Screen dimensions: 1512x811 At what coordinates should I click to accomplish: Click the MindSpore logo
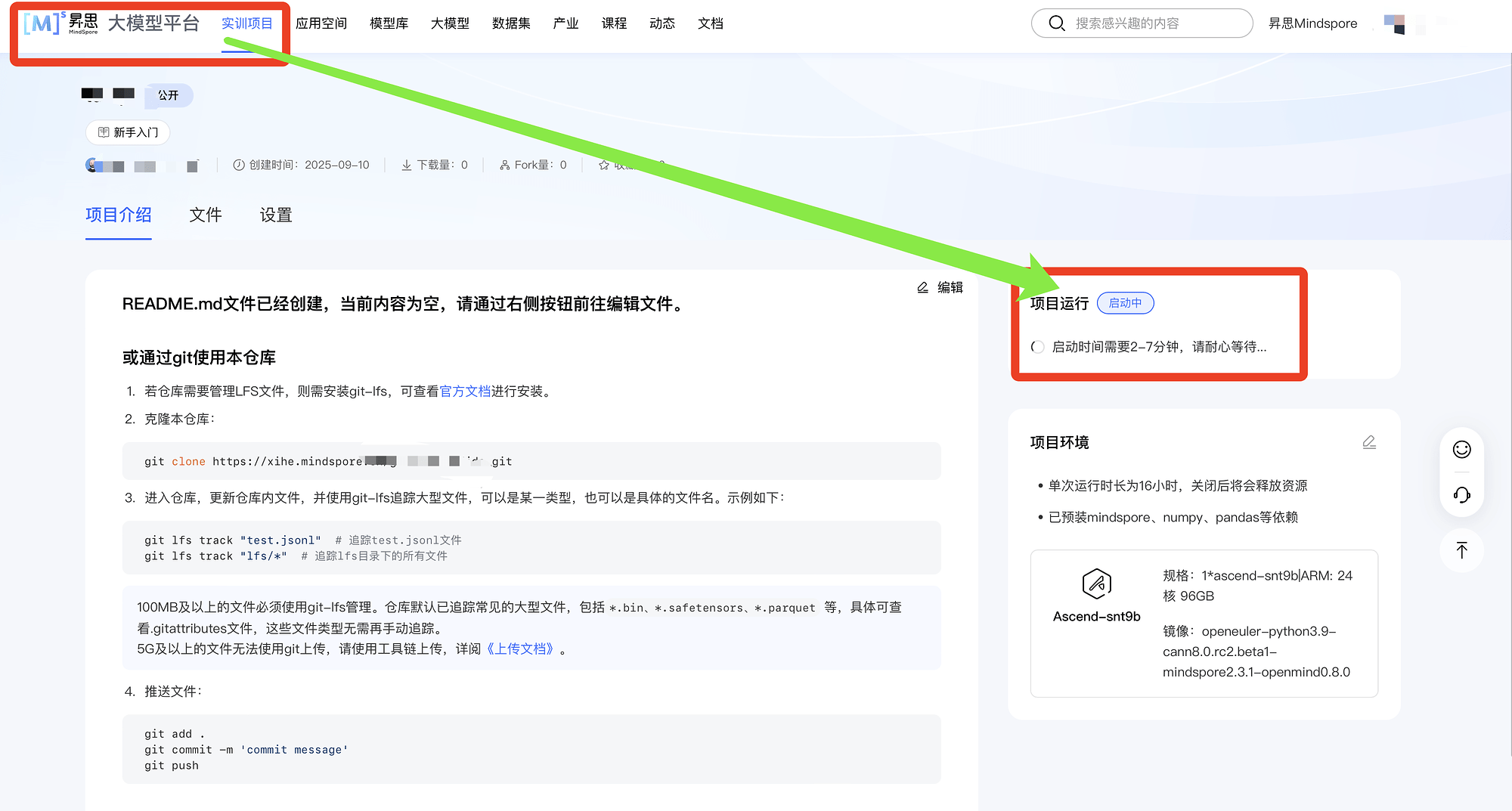[x=61, y=23]
